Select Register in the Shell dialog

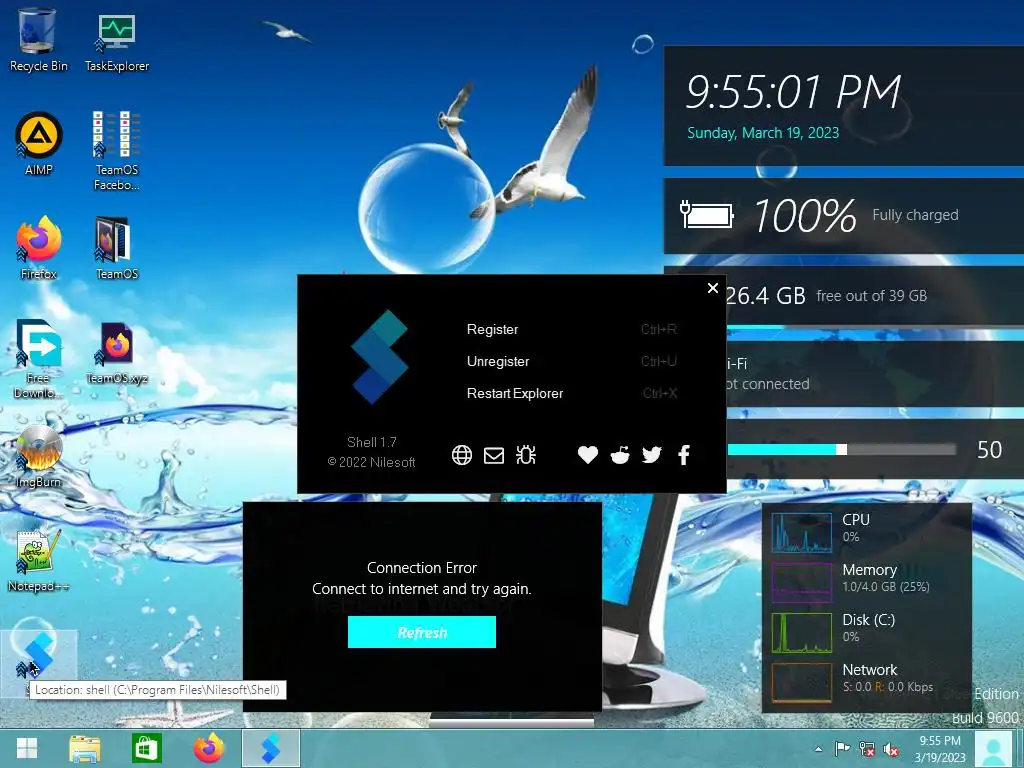point(492,329)
